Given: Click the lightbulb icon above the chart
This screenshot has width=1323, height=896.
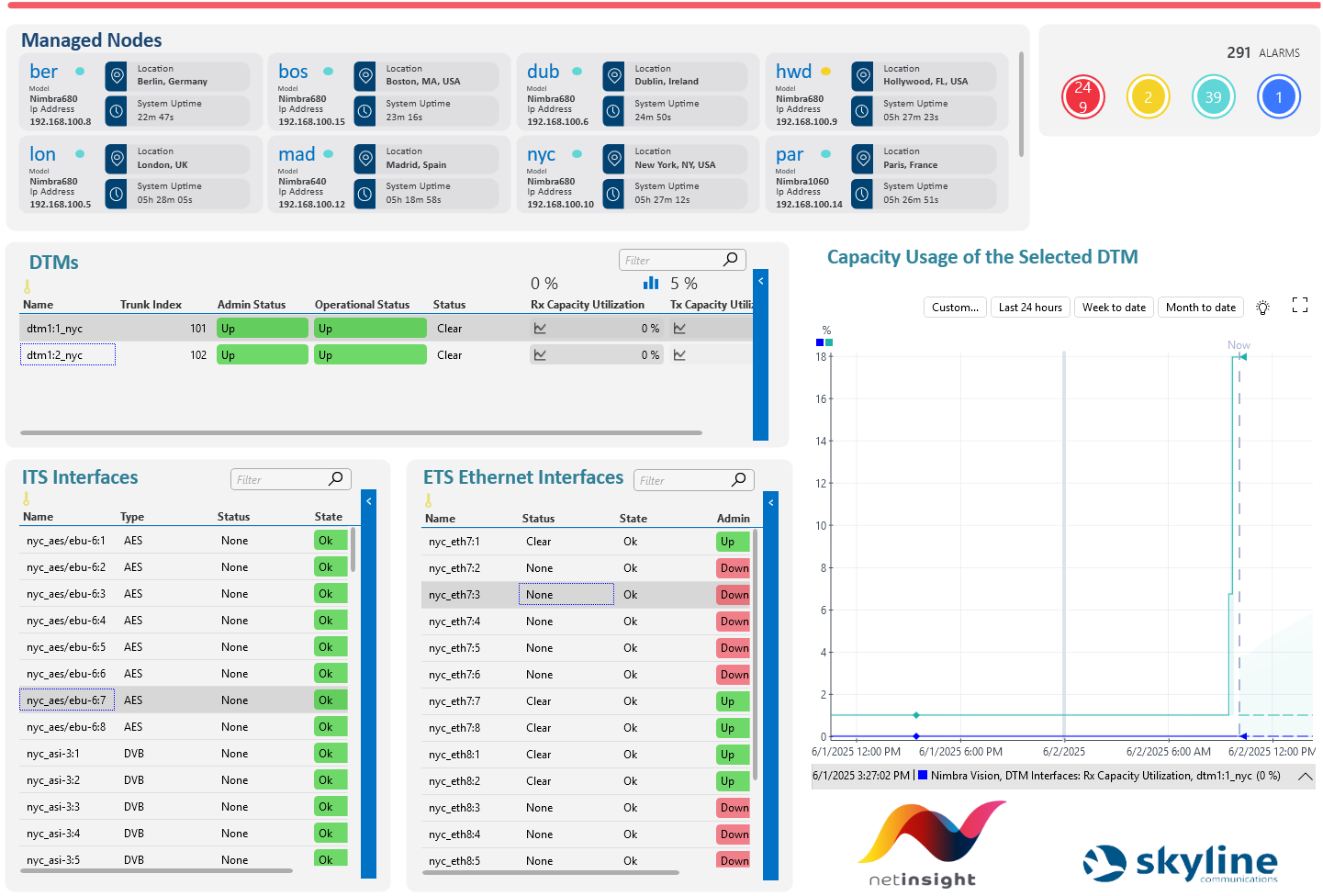Looking at the screenshot, I should (x=1263, y=308).
